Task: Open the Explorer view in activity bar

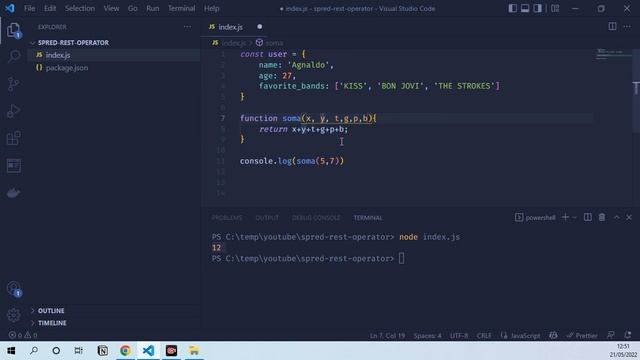Action: (x=13, y=30)
